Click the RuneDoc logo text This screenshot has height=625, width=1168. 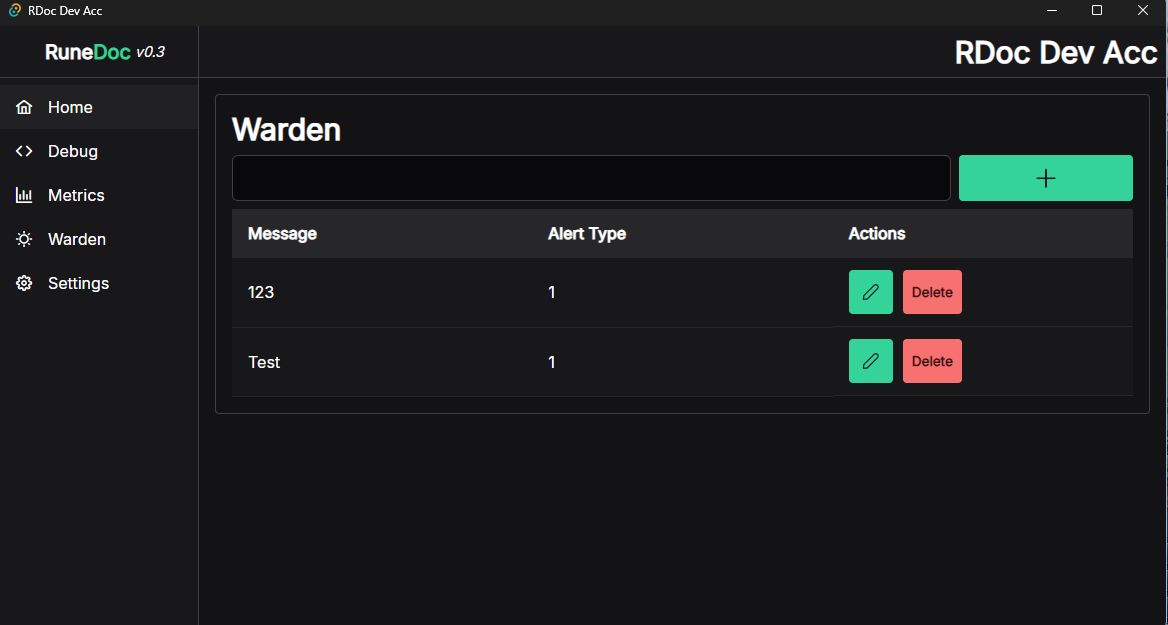(x=88, y=52)
